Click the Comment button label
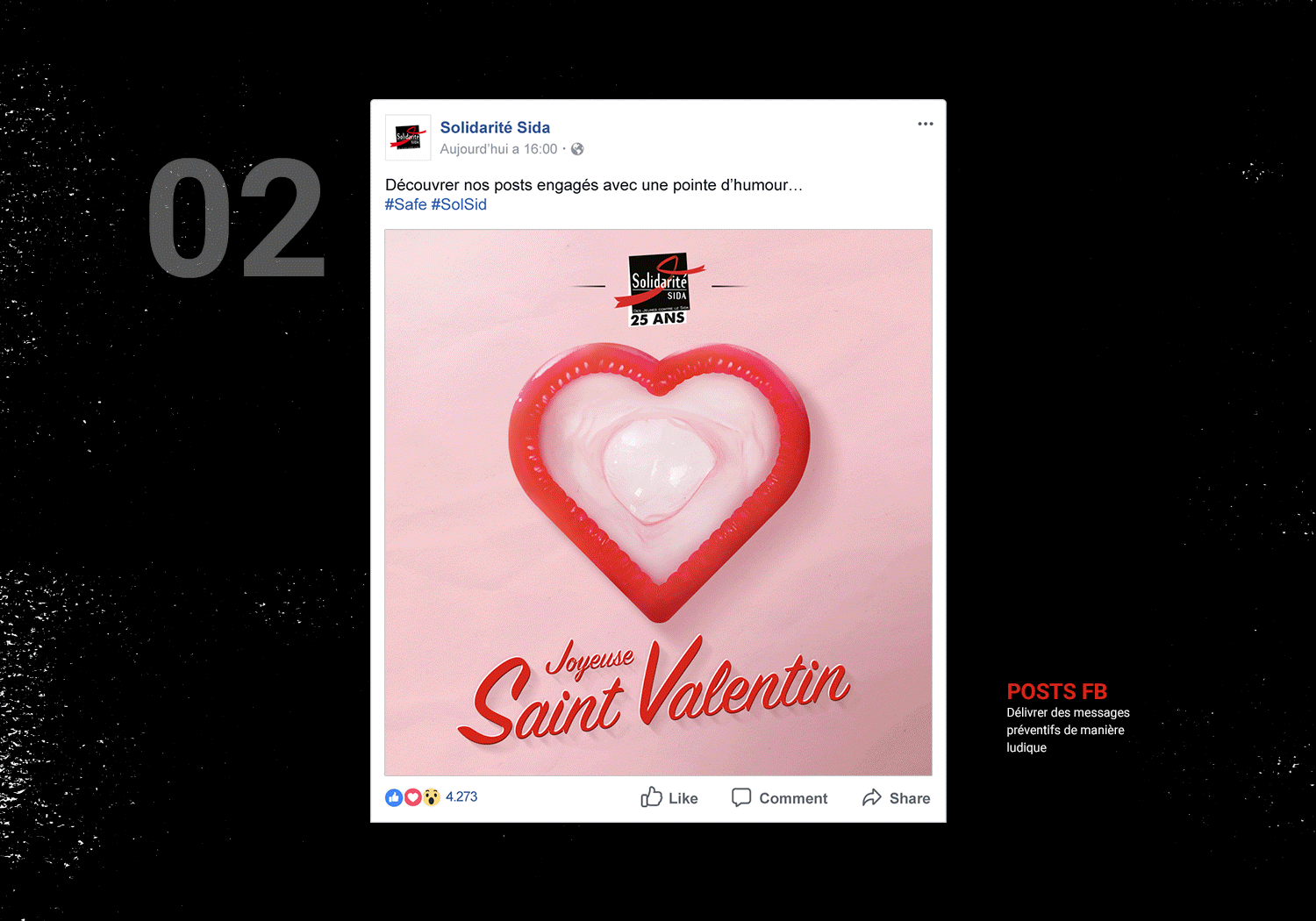The image size is (1316, 921). (x=793, y=798)
